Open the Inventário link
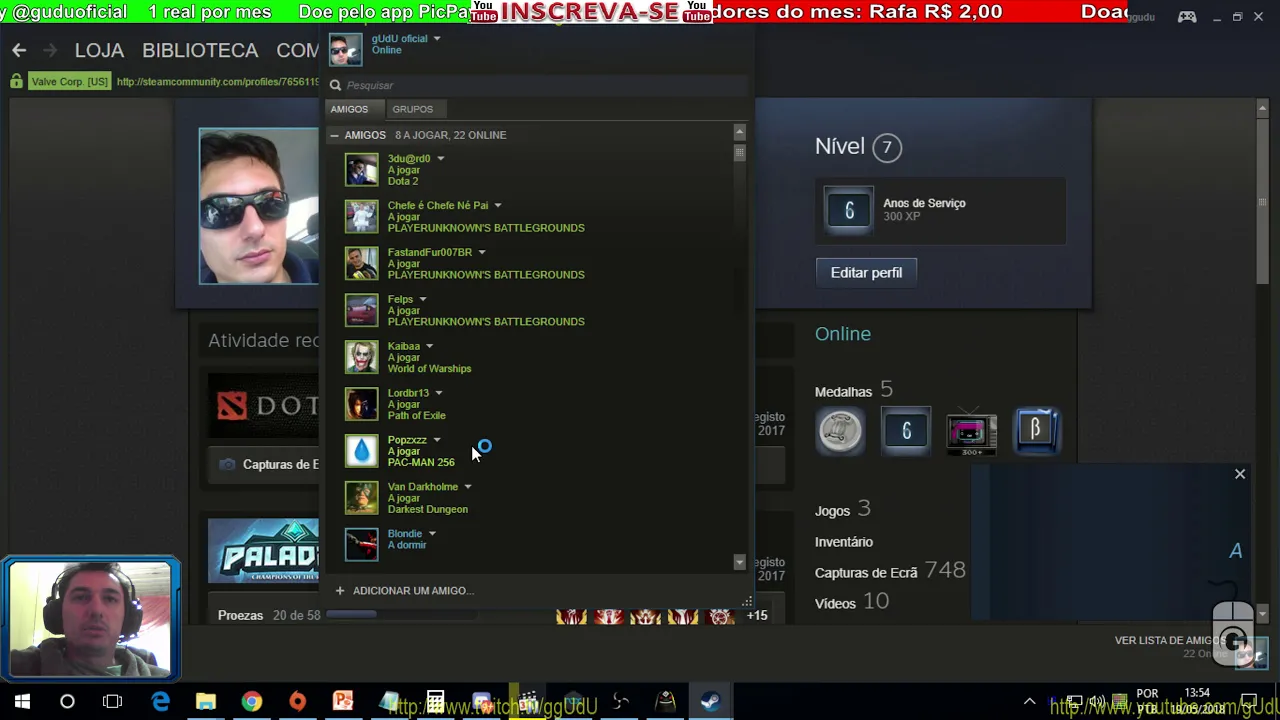This screenshot has width=1280, height=720. [x=844, y=542]
